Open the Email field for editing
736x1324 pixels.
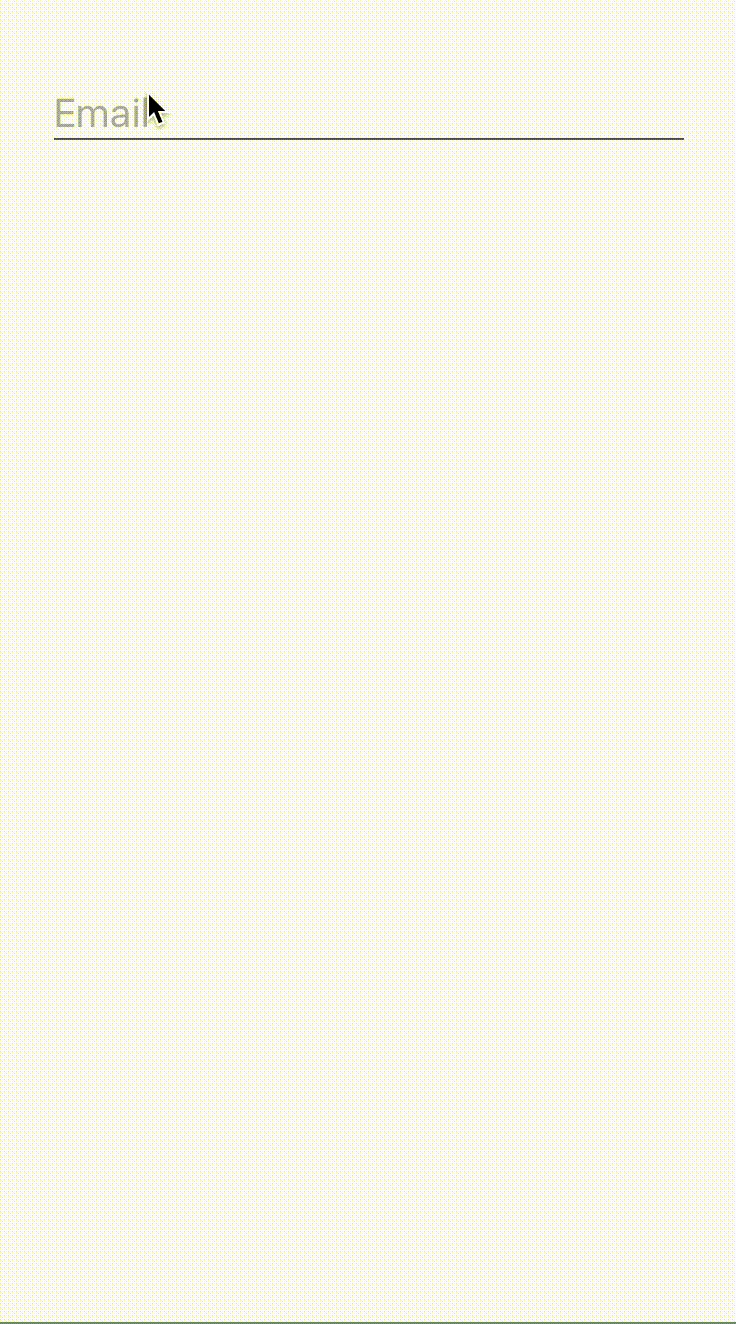pos(368,114)
